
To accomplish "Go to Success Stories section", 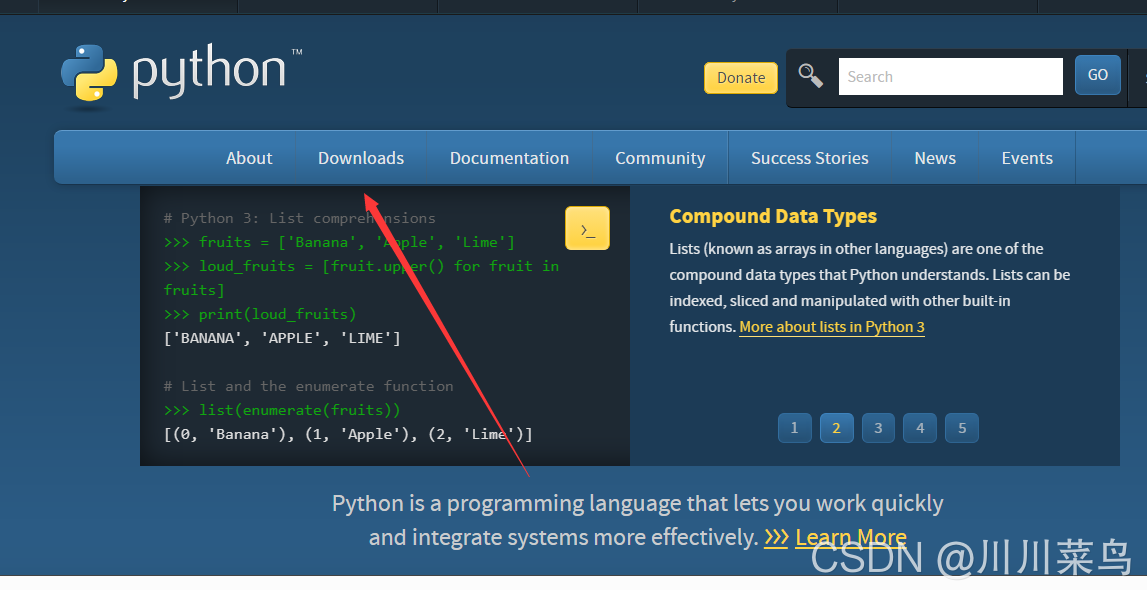I will click(810, 158).
